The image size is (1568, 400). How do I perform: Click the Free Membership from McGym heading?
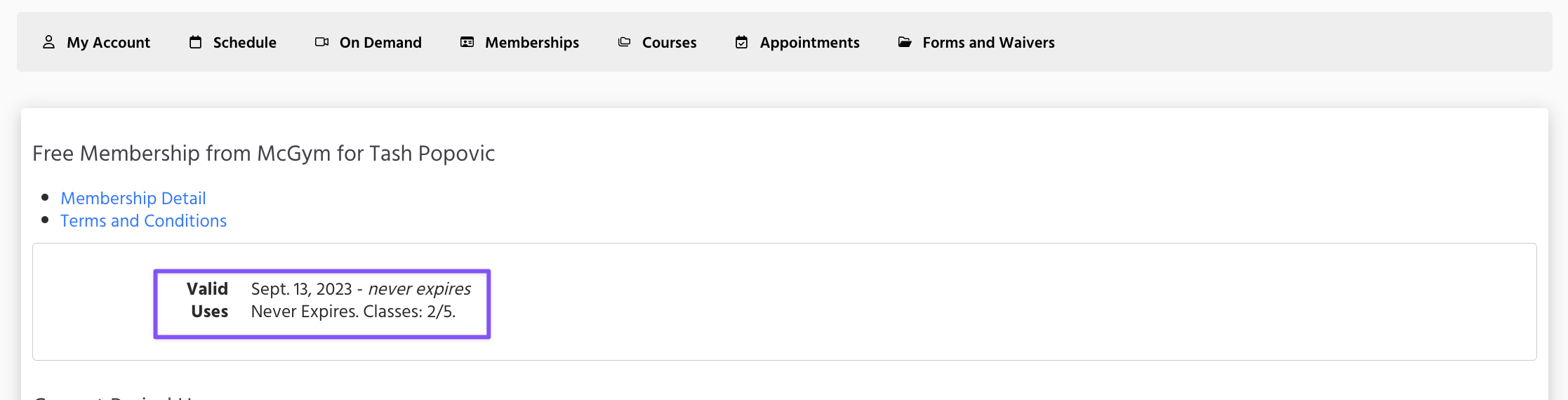pos(263,154)
